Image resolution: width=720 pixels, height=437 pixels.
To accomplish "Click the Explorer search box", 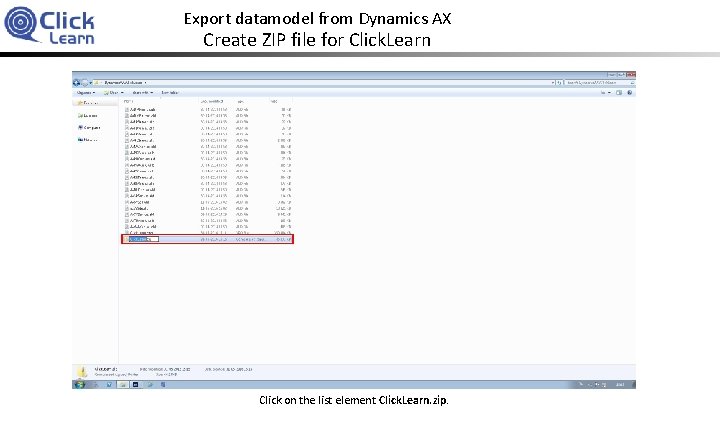I will (x=599, y=83).
